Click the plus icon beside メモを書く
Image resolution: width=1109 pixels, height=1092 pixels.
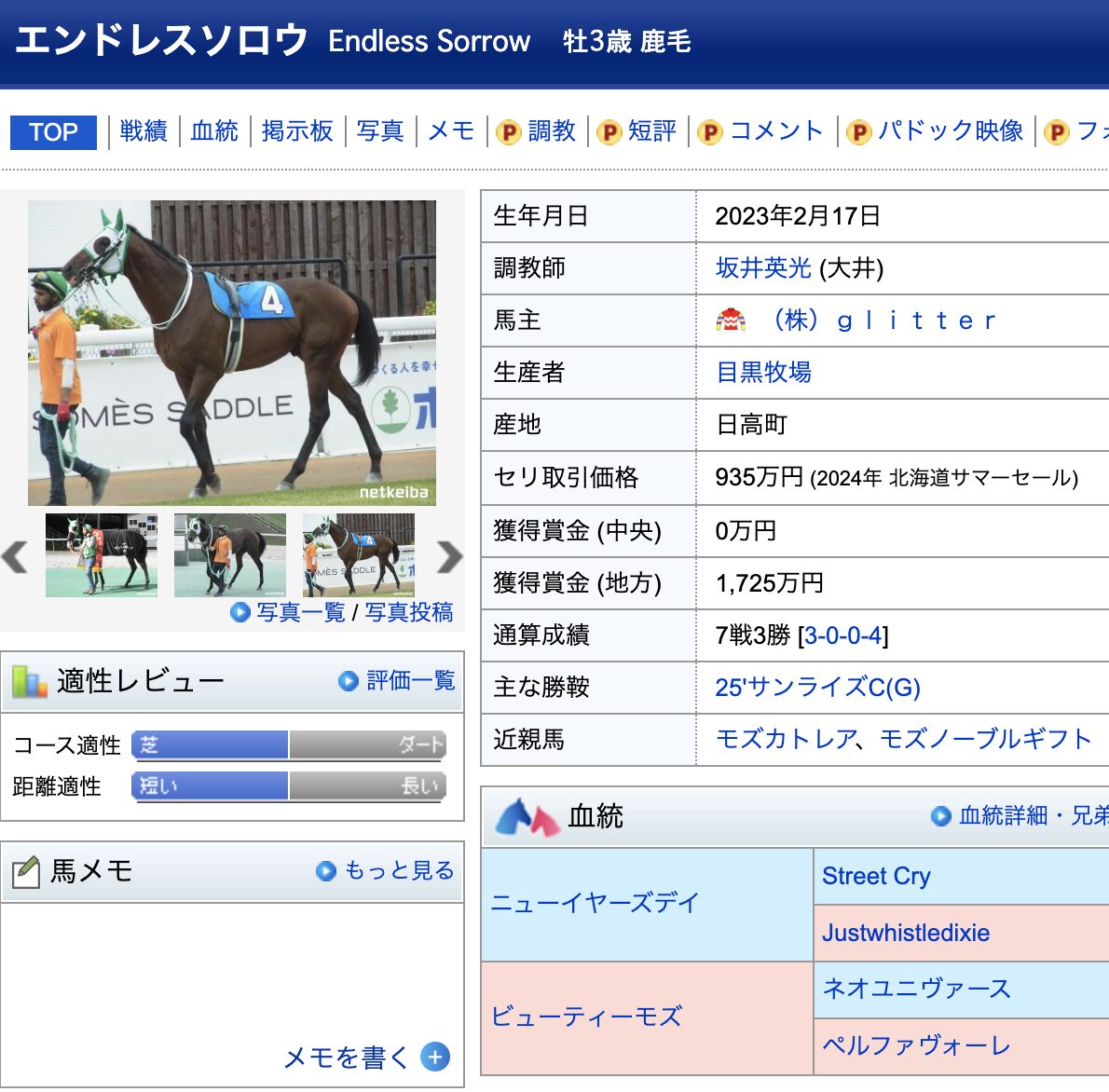[x=435, y=1058]
